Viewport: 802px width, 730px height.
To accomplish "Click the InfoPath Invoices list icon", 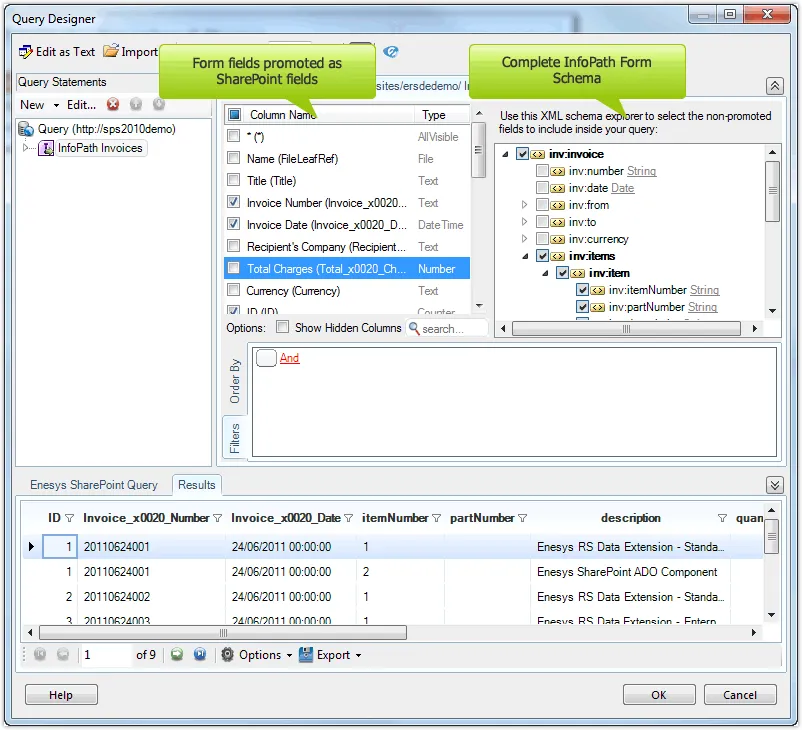I will pos(46,148).
